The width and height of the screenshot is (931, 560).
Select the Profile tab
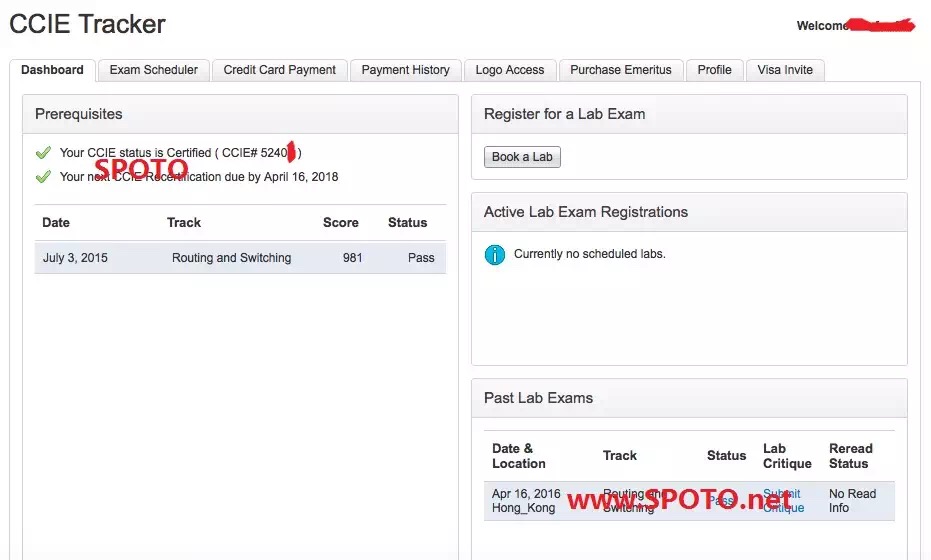coord(714,70)
